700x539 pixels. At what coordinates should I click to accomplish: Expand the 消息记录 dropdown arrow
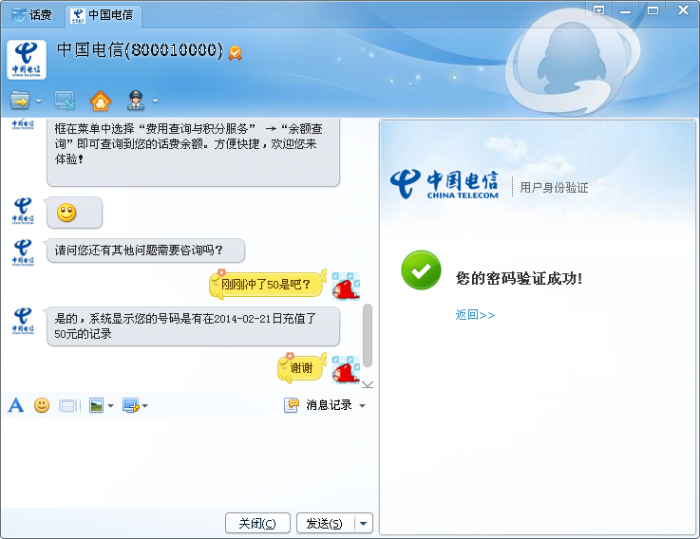tap(362, 406)
